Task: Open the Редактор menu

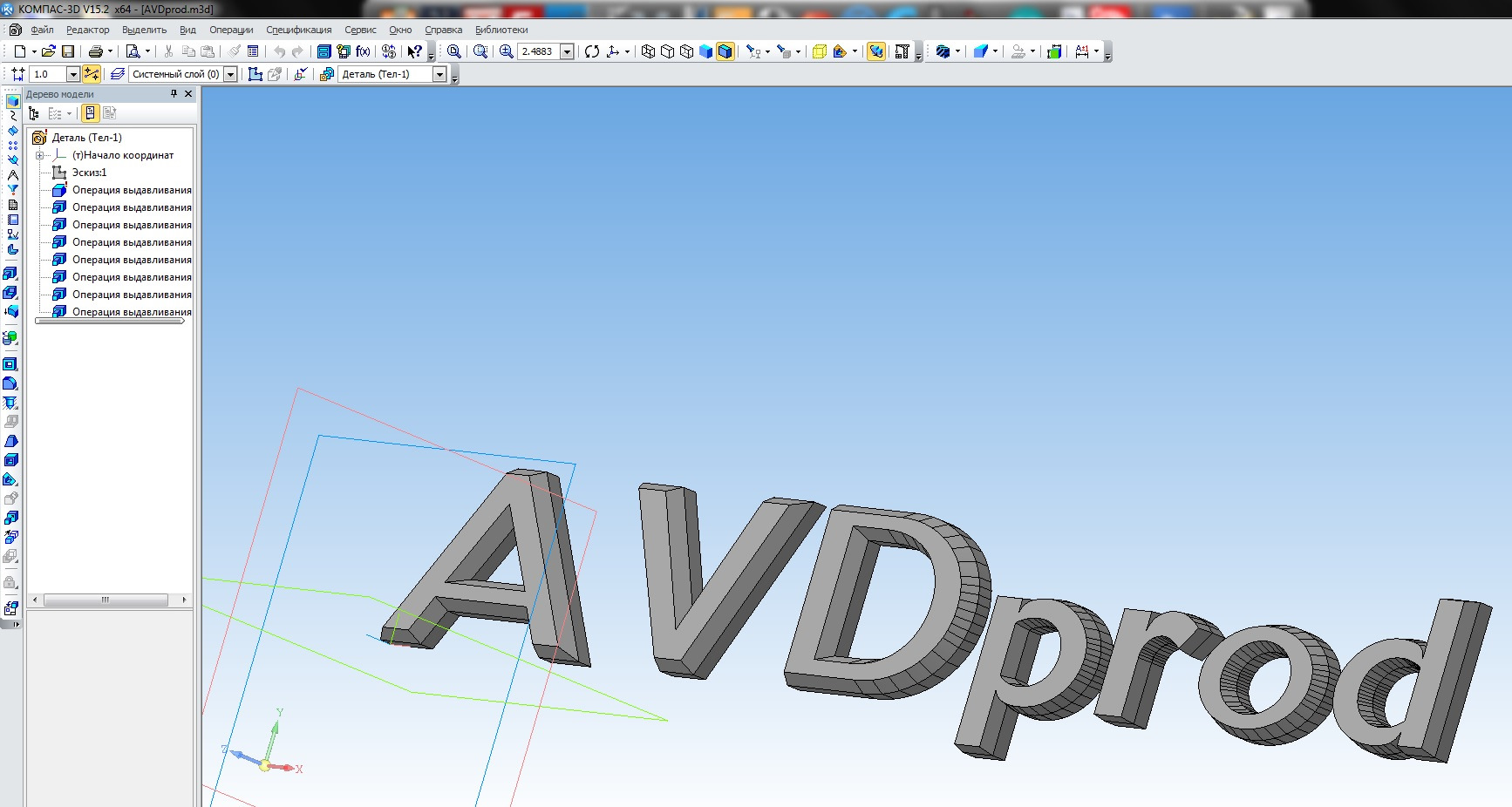Action: (x=88, y=30)
